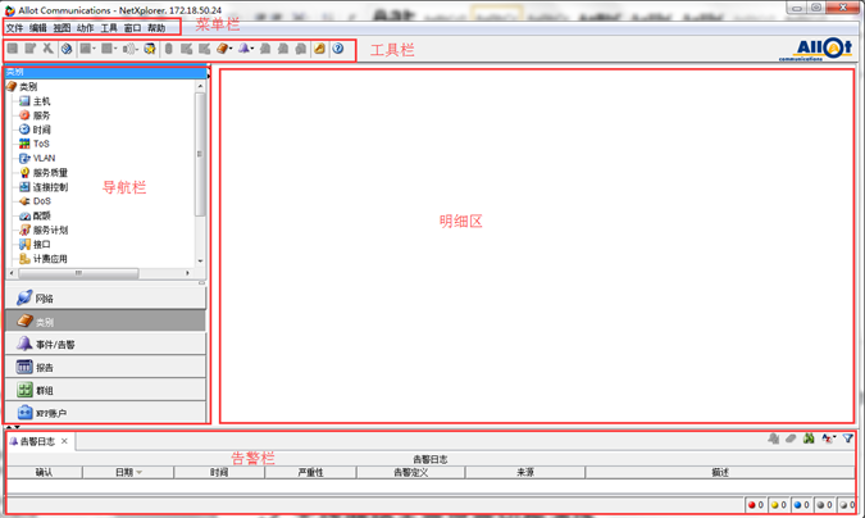Viewport: 865px width, 518px height.
Task: Click the 时间 column header in alarm log
Action: click(x=219, y=472)
